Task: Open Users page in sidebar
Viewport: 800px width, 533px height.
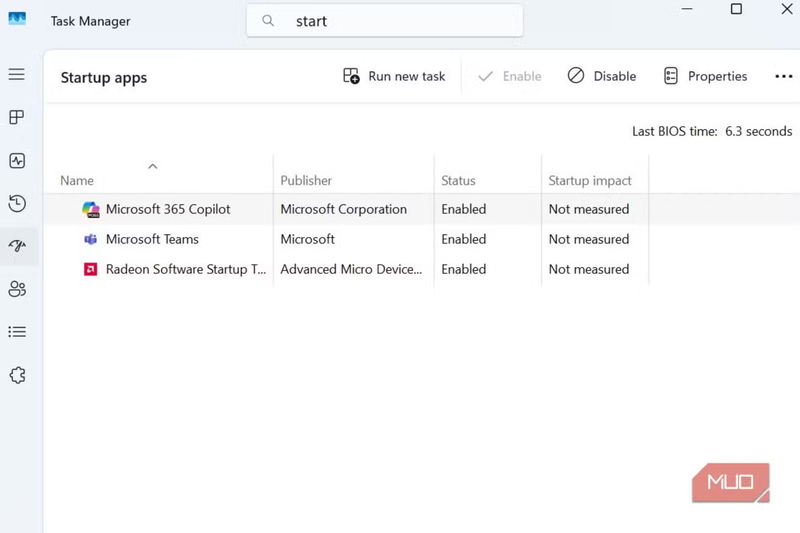Action: [x=17, y=289]
